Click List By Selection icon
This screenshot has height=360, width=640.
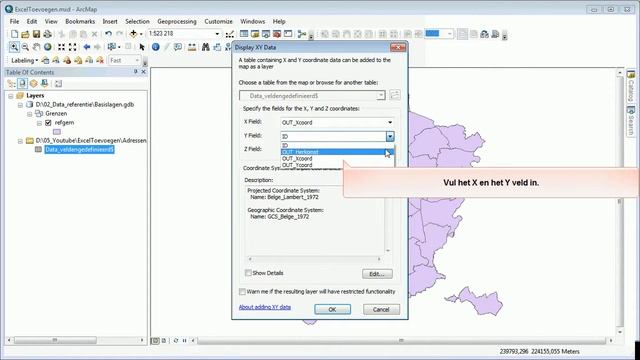coord(44,84)
